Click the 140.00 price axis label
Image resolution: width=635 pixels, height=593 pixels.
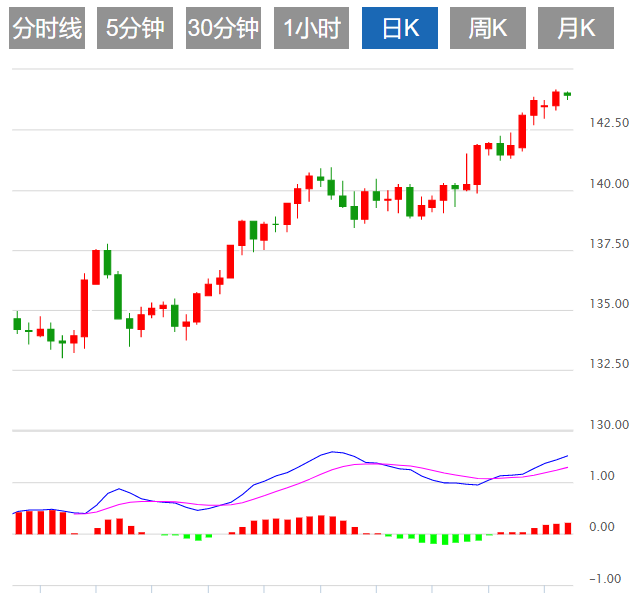click(x=608, y=184)
